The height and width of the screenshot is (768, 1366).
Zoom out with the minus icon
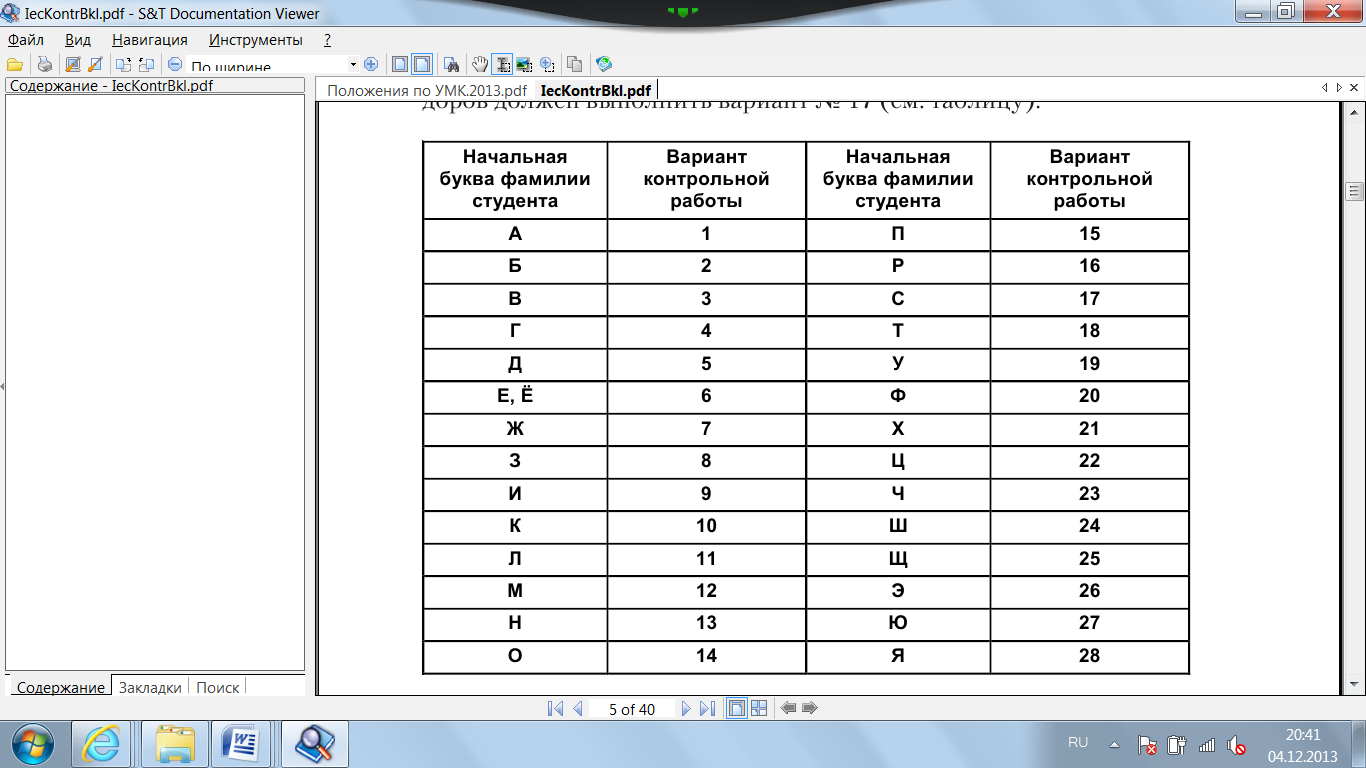(175, 64)
